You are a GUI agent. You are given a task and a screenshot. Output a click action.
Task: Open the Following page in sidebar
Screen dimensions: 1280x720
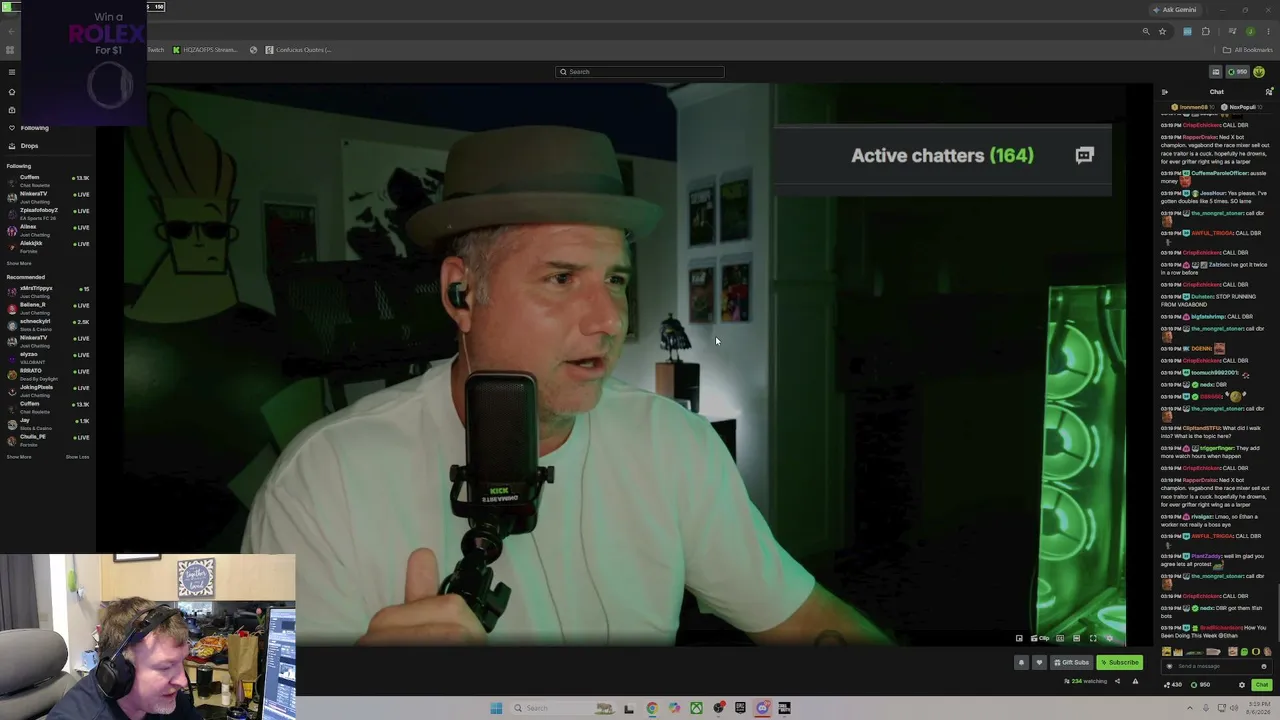click(34, 128)
